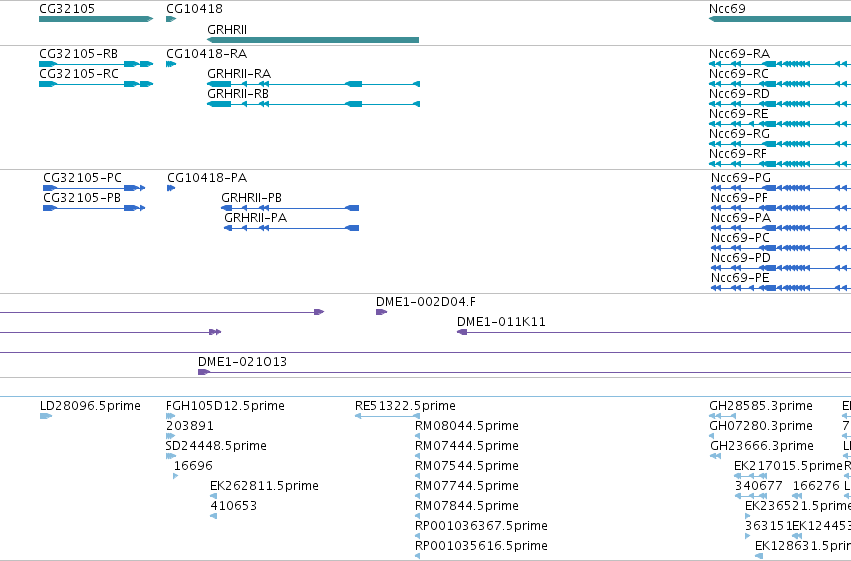Click the GRHRII gene bar

click(313, 40)
